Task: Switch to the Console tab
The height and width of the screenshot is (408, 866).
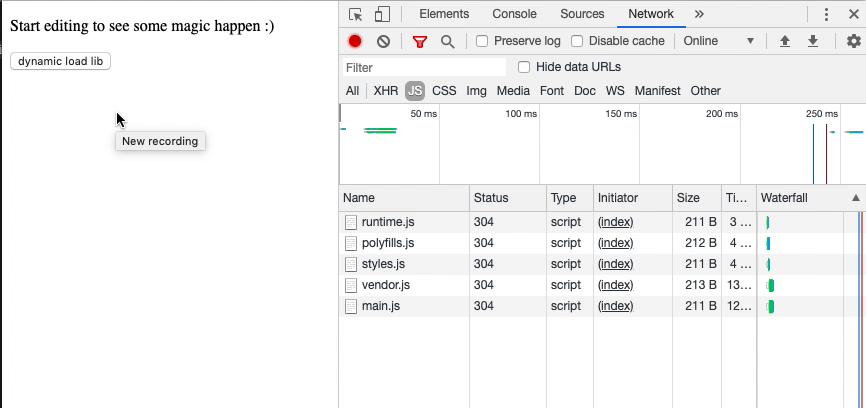Action: tap(514, 14)
